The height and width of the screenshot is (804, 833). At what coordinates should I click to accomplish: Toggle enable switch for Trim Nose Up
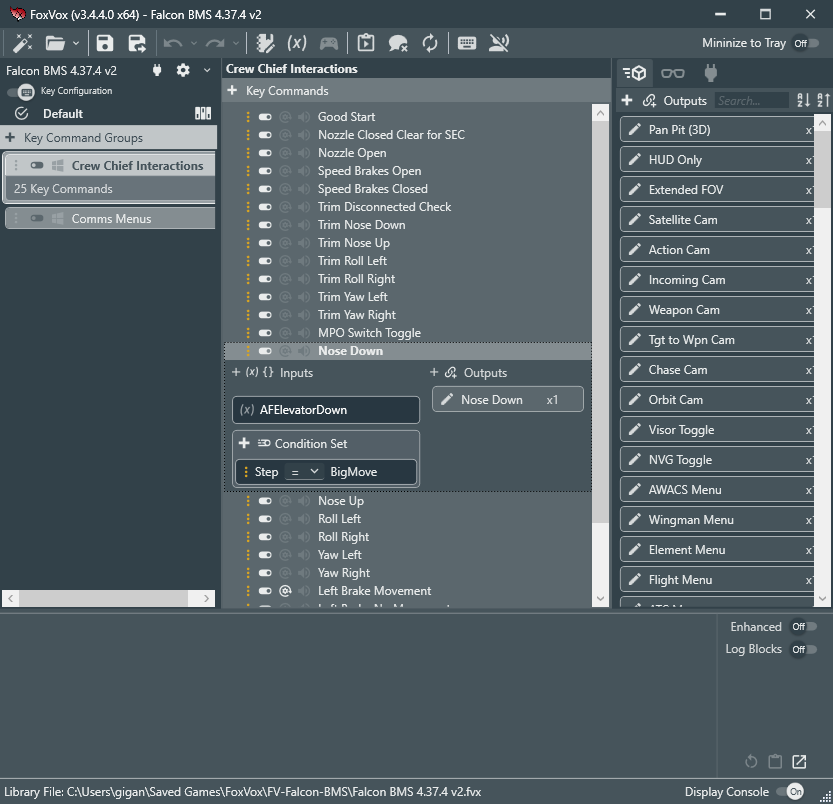[x=265, y=243]
